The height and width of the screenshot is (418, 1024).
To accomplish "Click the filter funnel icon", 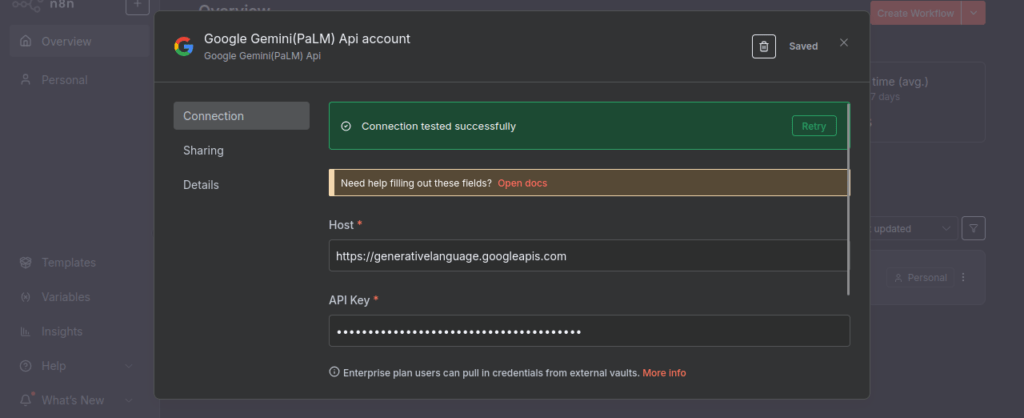I will pos(973,228).
